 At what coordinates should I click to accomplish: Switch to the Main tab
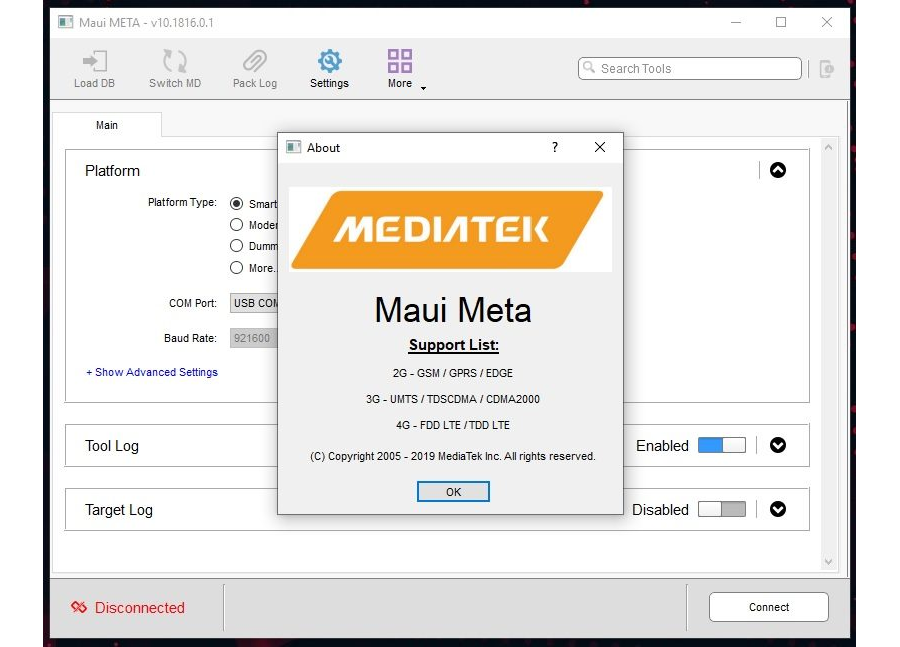tap(107, 125)
